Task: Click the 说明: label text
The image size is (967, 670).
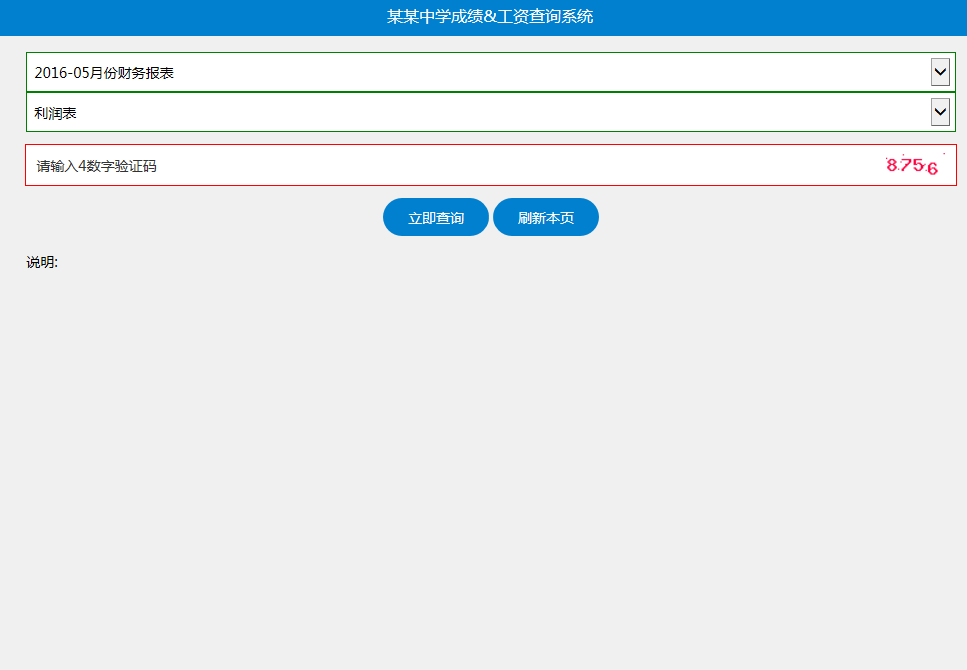Action: tap(42, 262)
